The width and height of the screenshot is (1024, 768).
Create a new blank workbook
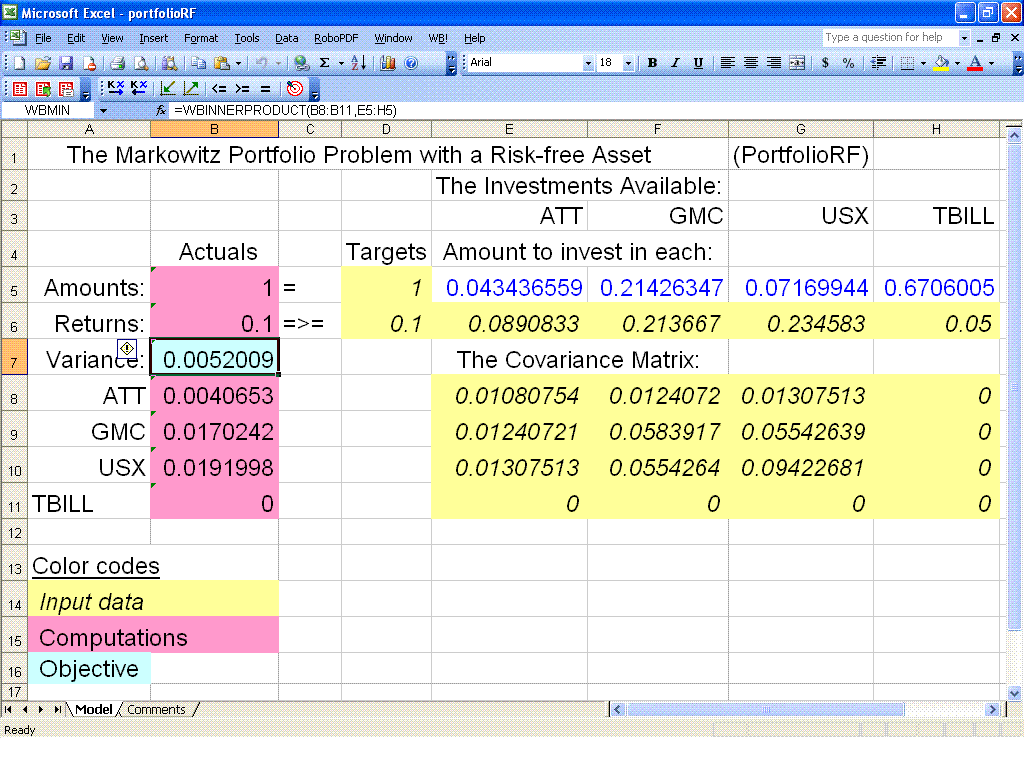pyautogui.click(x=20, y=63)
